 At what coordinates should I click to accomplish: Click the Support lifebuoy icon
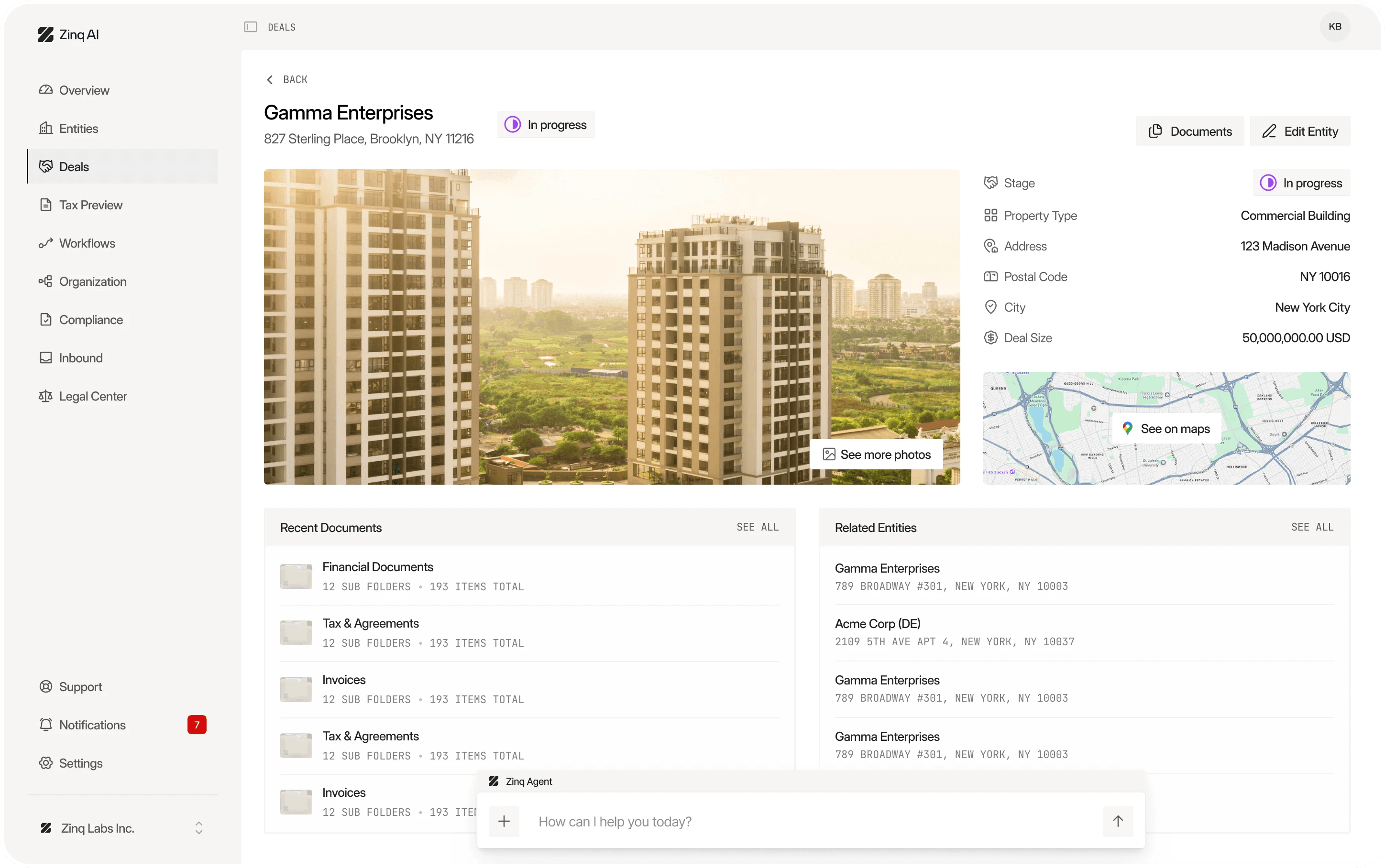click(46, 686)
